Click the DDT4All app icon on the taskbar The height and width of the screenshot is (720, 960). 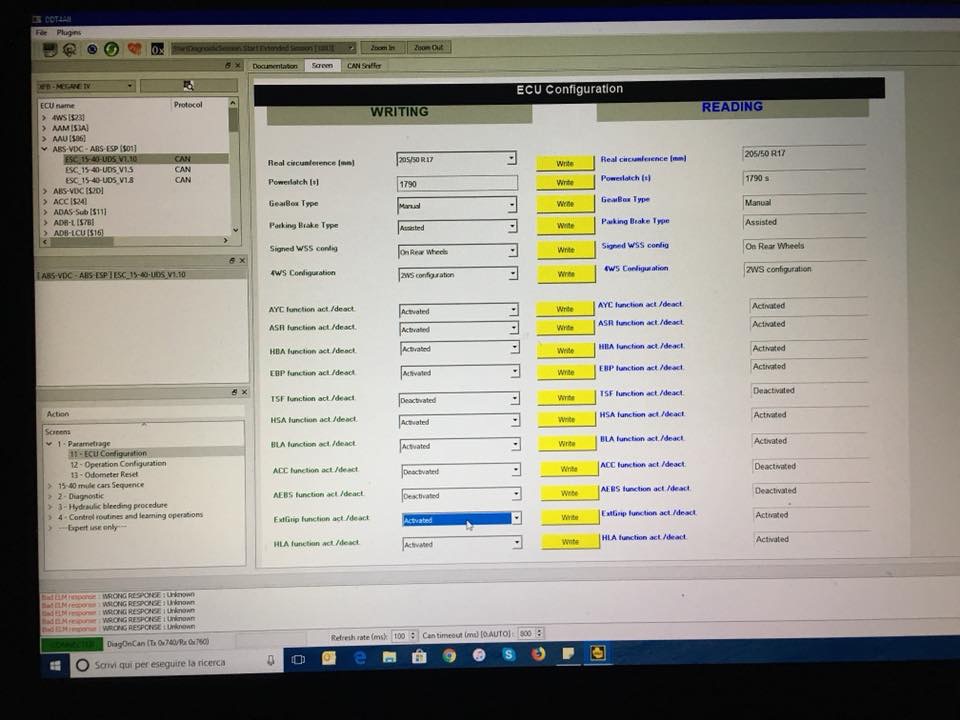598,653
